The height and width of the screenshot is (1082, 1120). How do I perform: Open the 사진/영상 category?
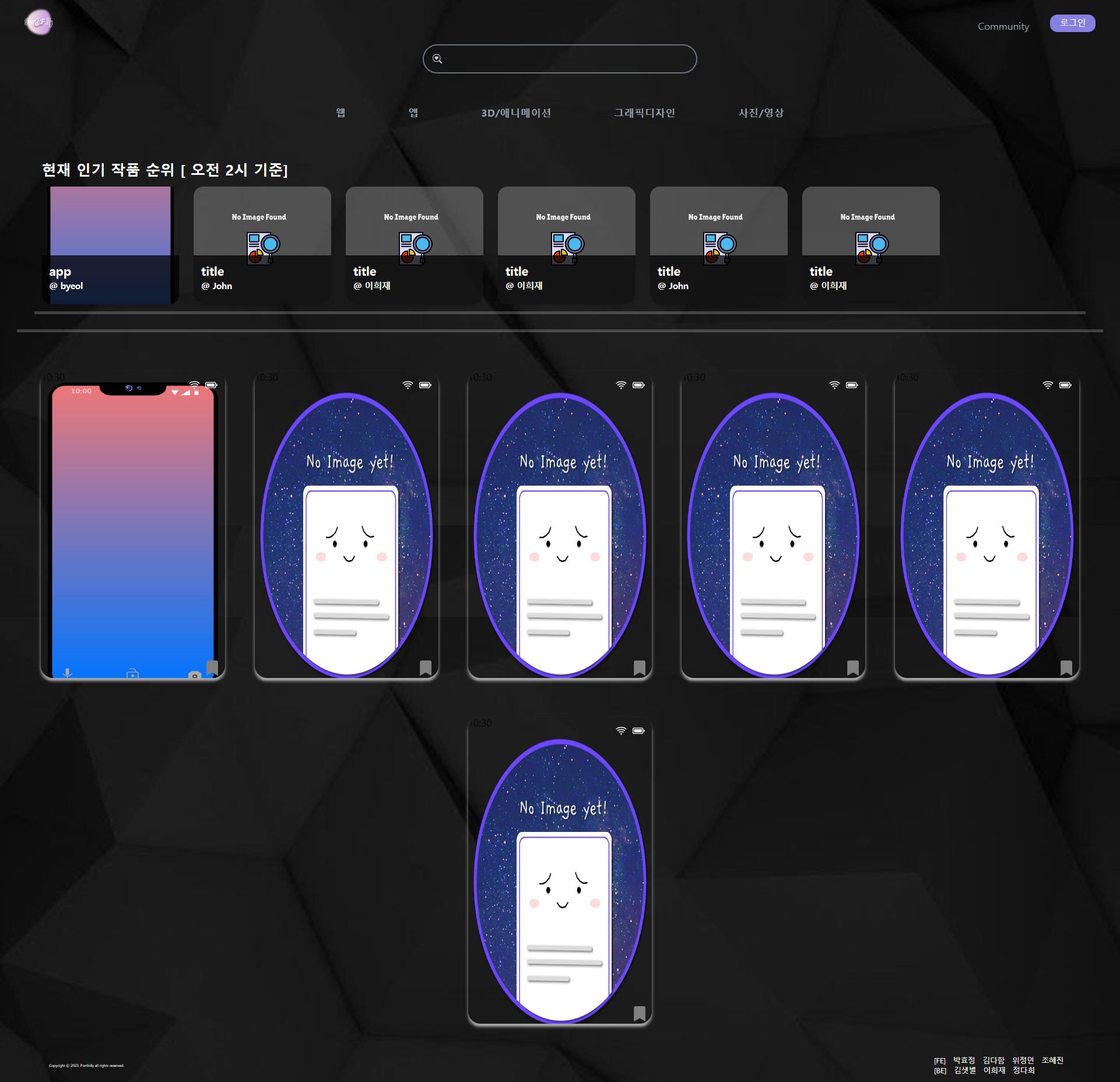point(761,113)
